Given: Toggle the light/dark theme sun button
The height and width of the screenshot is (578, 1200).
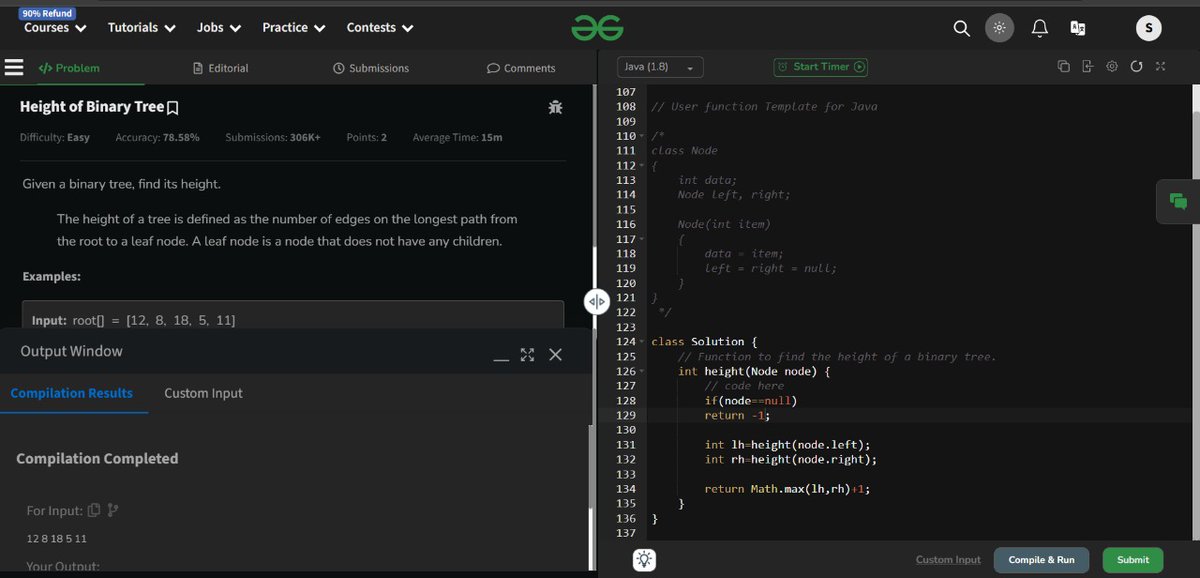Looking at the screenshot, I should click(999, 28).
